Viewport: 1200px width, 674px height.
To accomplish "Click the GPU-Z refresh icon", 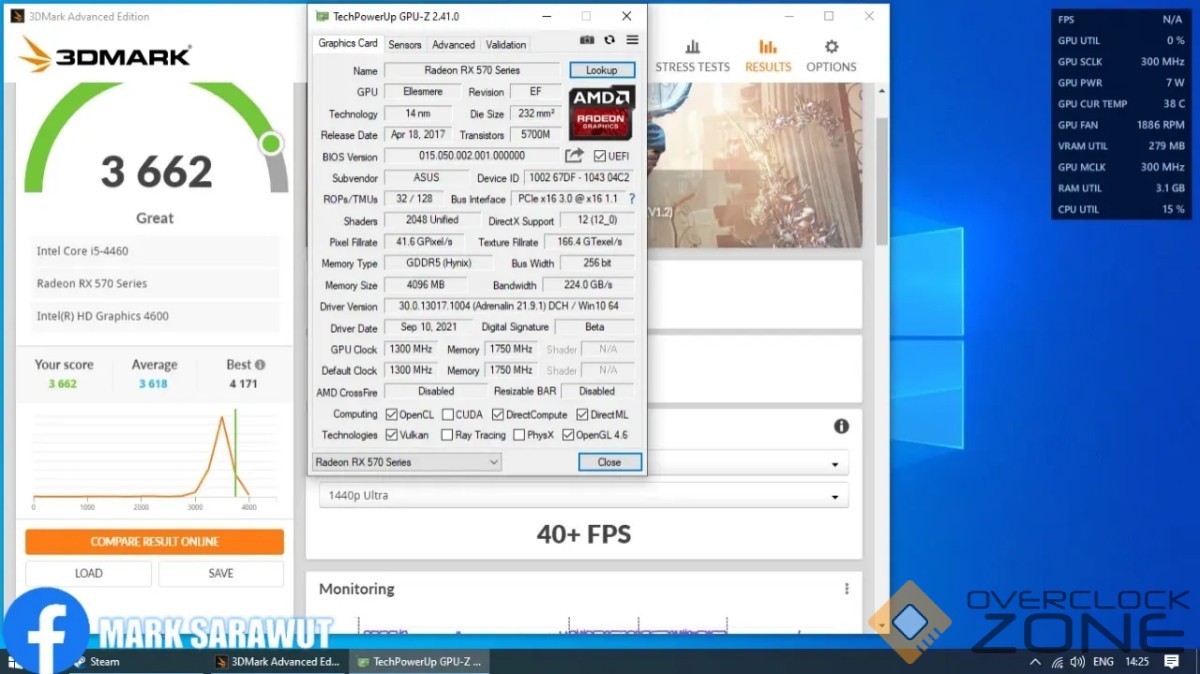I will [610, 40].
